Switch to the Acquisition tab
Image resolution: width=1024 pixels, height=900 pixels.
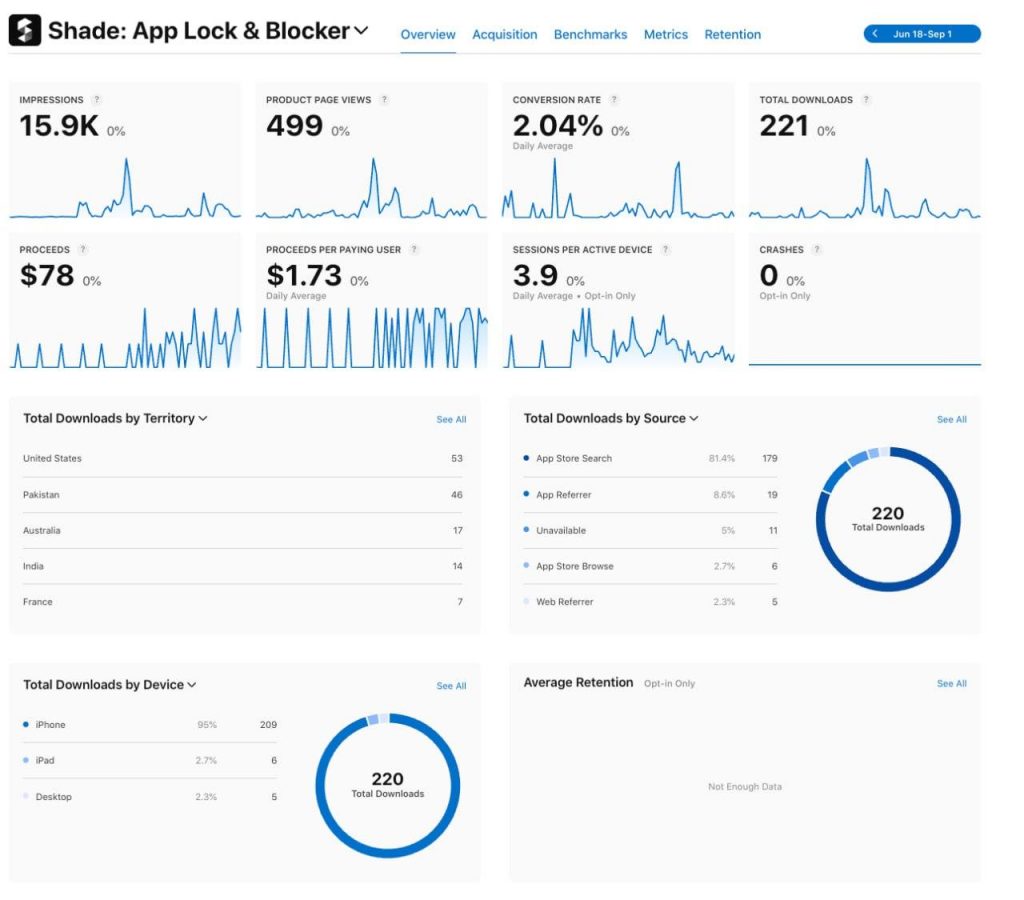pyautogui.click(x=505, y=34)
